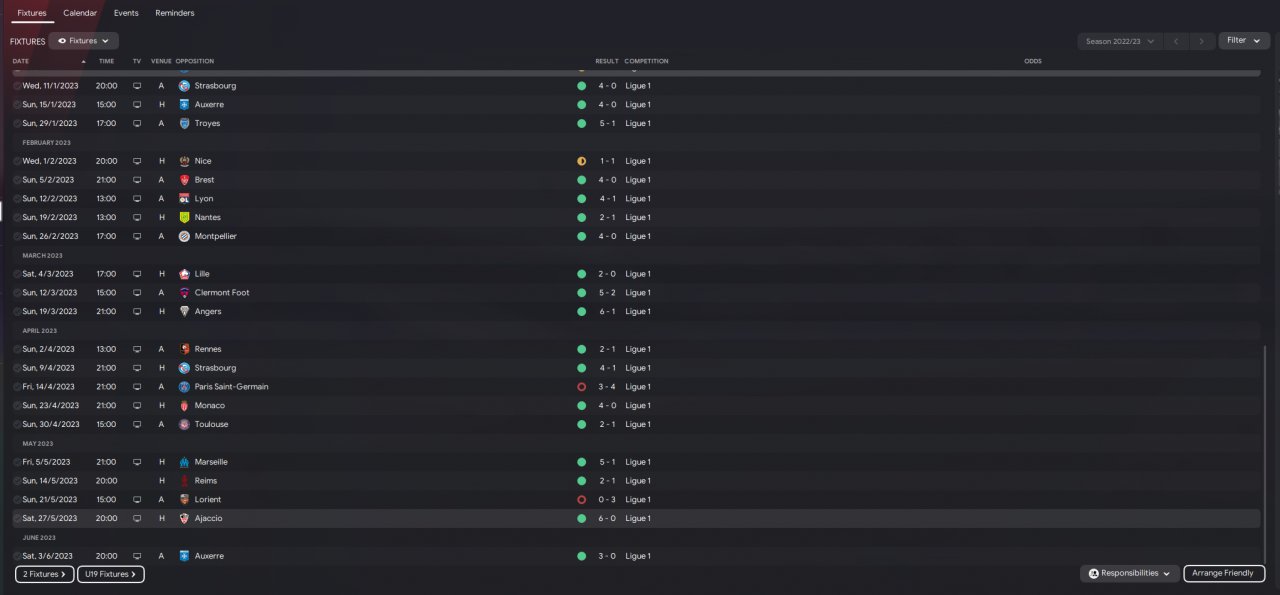
Task: Toggle the reminder circle beside Wed, 11/1/2023
Action: click(x=17, y=86)
